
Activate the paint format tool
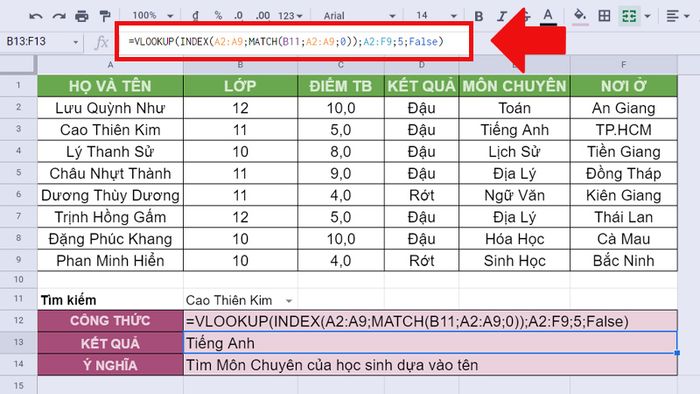coord(105,17)
